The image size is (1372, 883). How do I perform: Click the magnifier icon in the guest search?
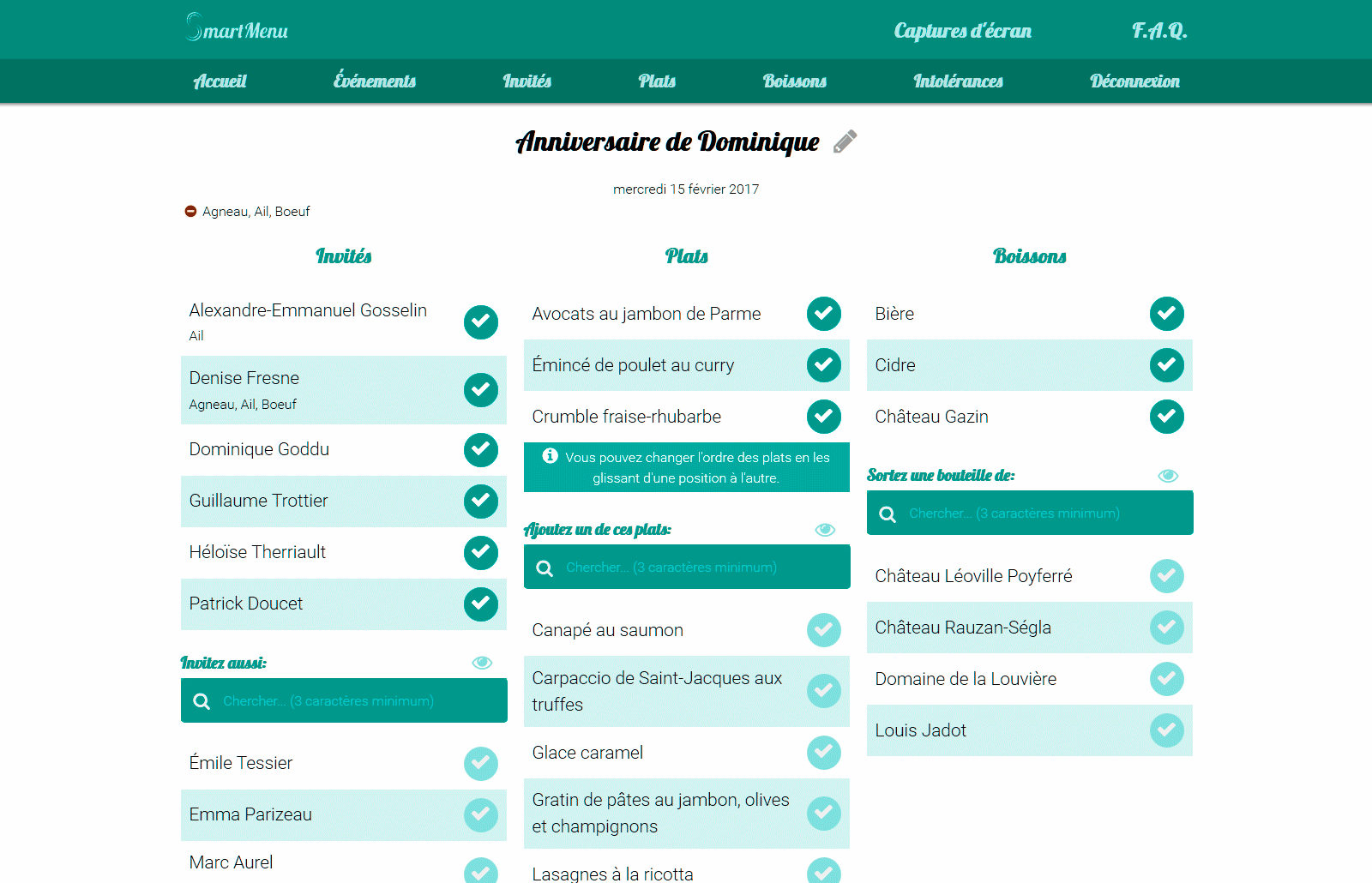(x=202, y=701)
